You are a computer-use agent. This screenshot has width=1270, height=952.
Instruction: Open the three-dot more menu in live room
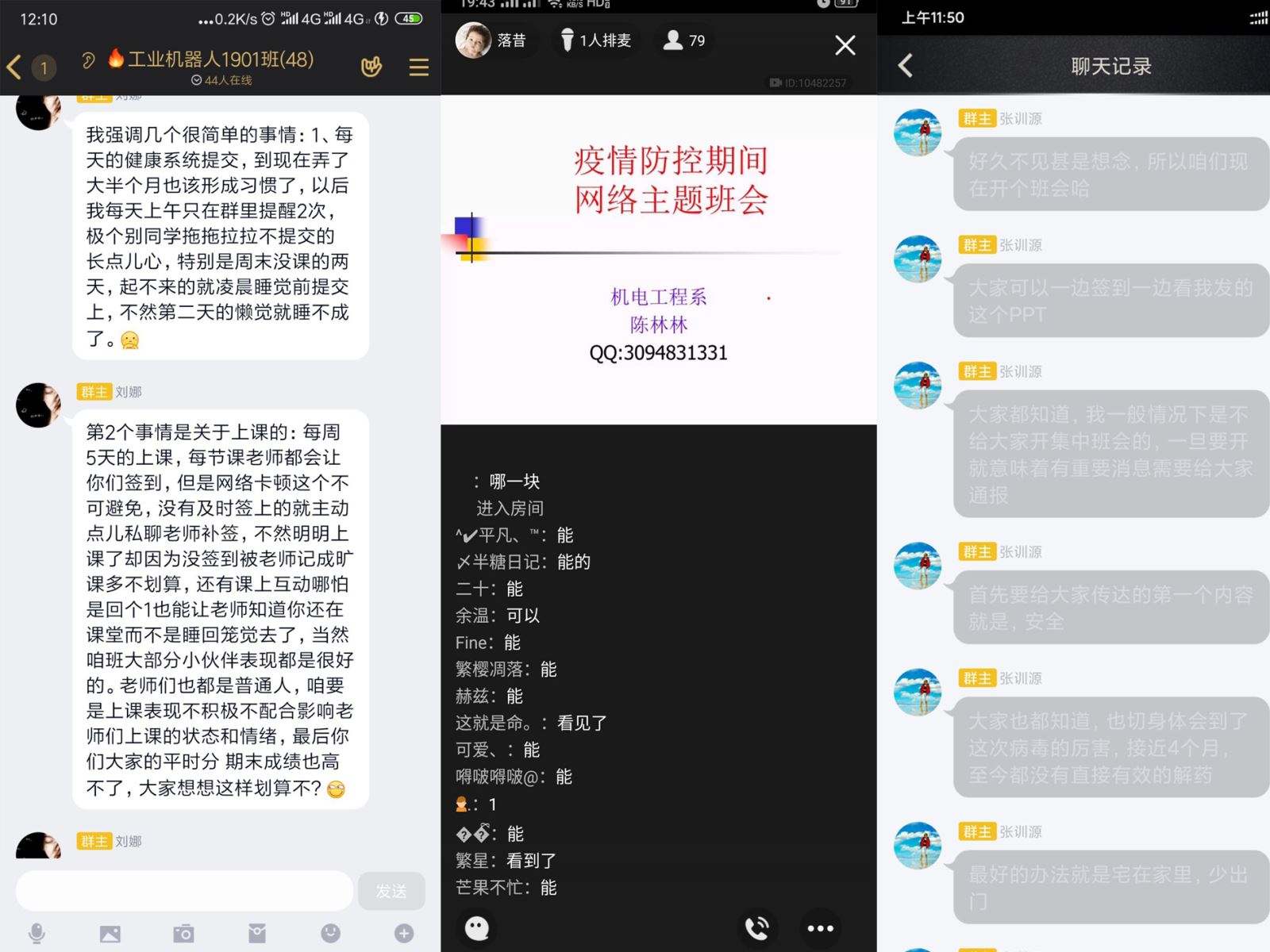pos(820,927)
